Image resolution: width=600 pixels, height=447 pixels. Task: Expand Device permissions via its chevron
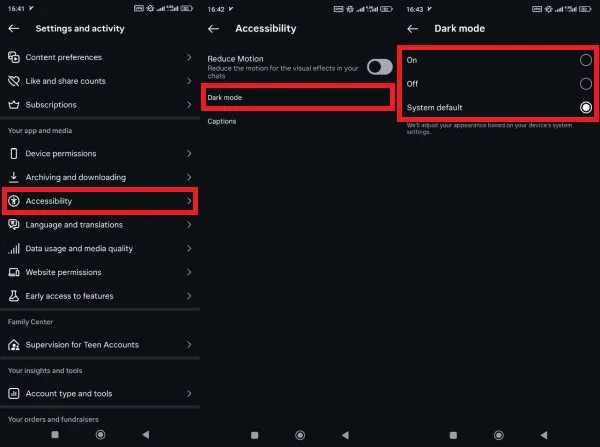(189, 153)
